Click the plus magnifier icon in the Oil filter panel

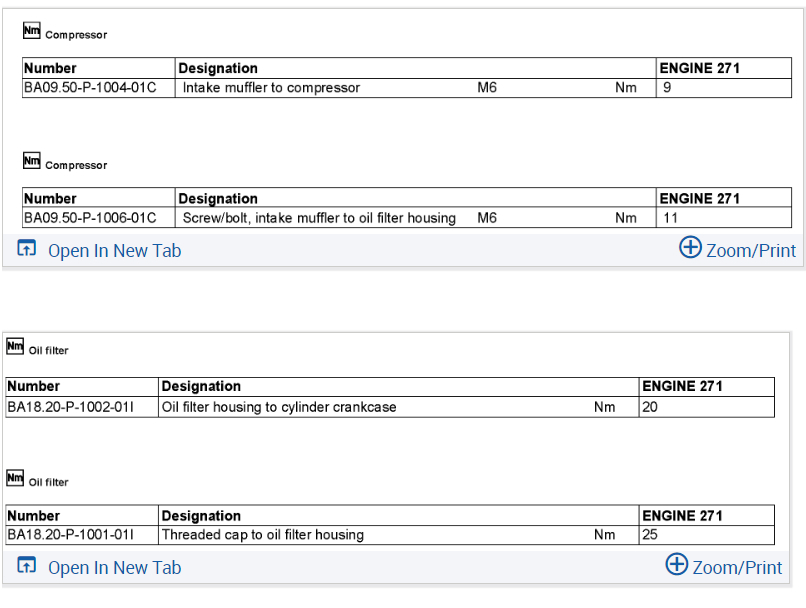677,565
